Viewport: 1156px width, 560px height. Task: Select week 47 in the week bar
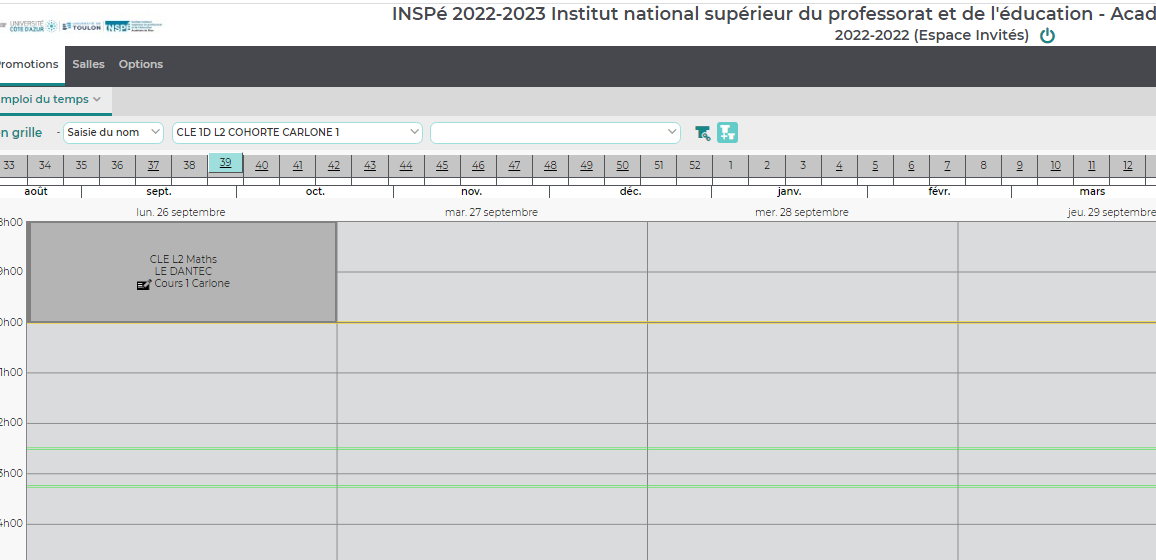coord(515,165)
